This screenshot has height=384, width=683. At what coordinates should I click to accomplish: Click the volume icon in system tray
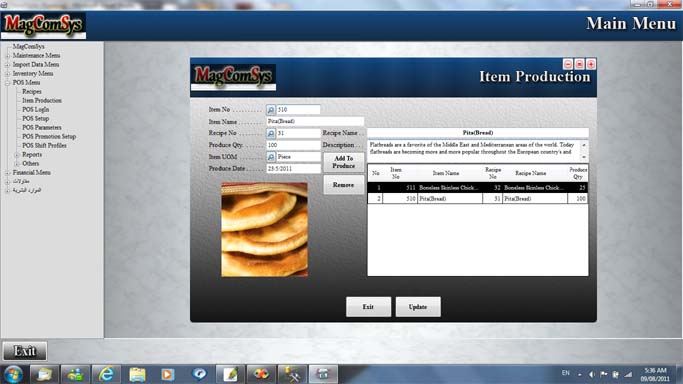pos(591,374)
